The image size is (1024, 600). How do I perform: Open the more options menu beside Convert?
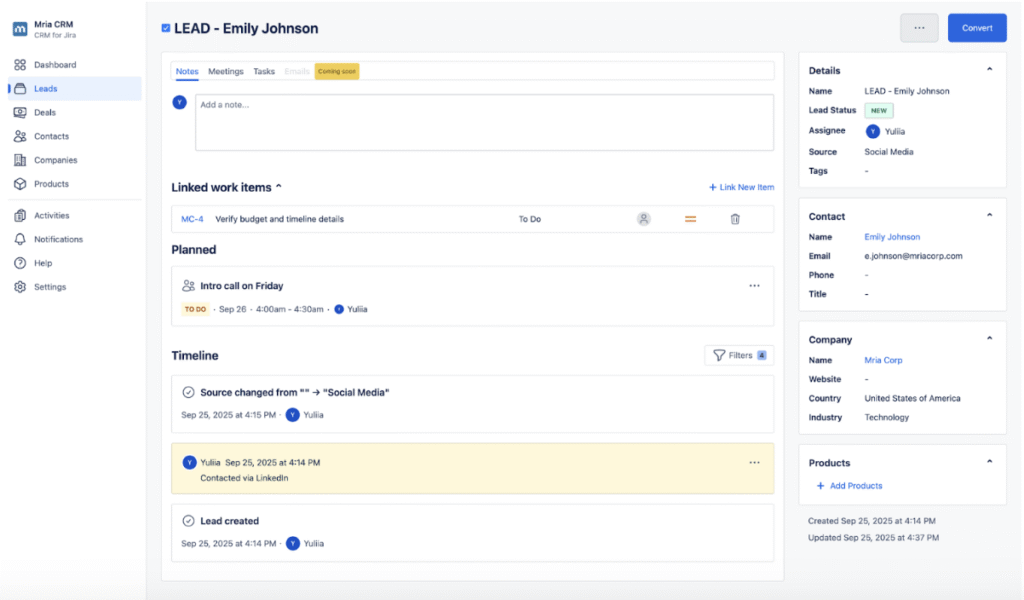click(919, 28)
